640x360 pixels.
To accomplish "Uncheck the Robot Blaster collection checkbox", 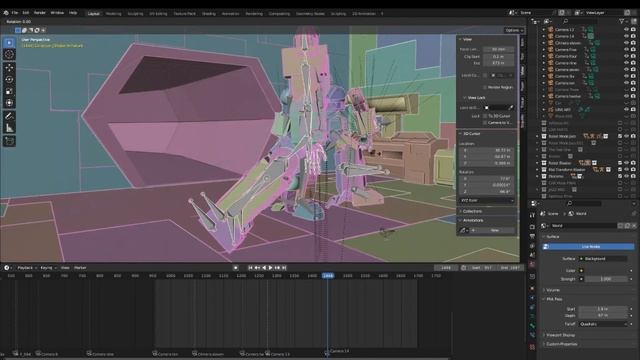I will [620, 163].
